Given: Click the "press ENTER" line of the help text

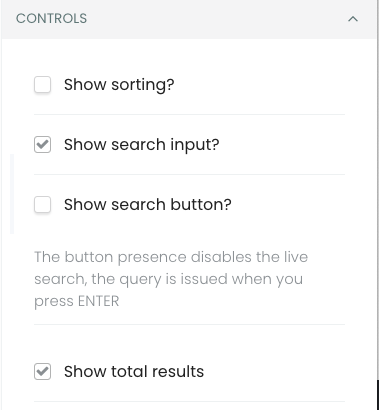Looking at the screenshot, I should (x=77, y=302).
